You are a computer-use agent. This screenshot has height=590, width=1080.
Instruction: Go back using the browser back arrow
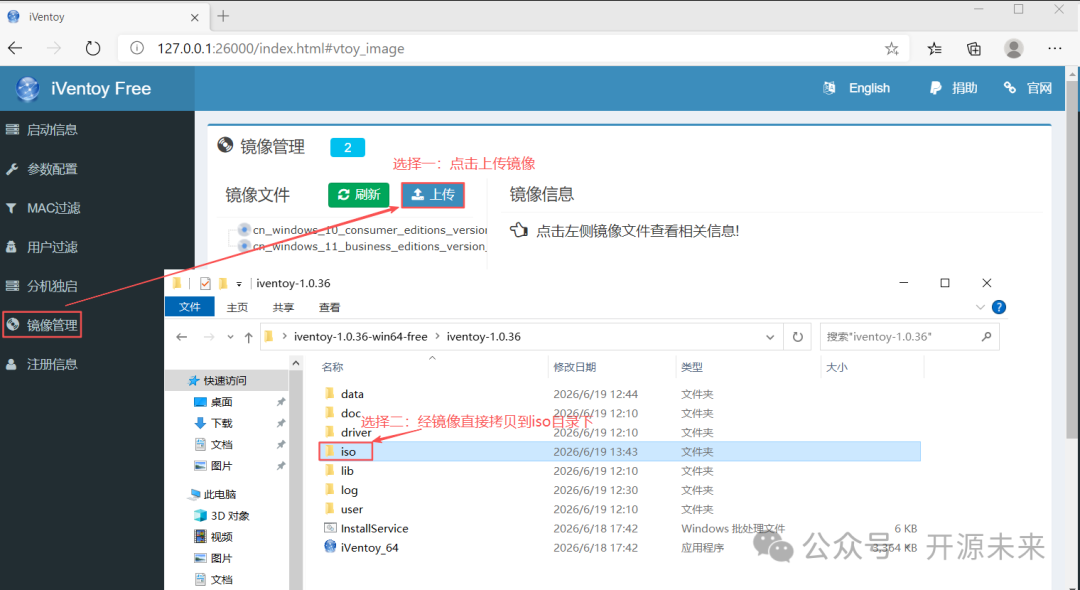coord(15,48)
